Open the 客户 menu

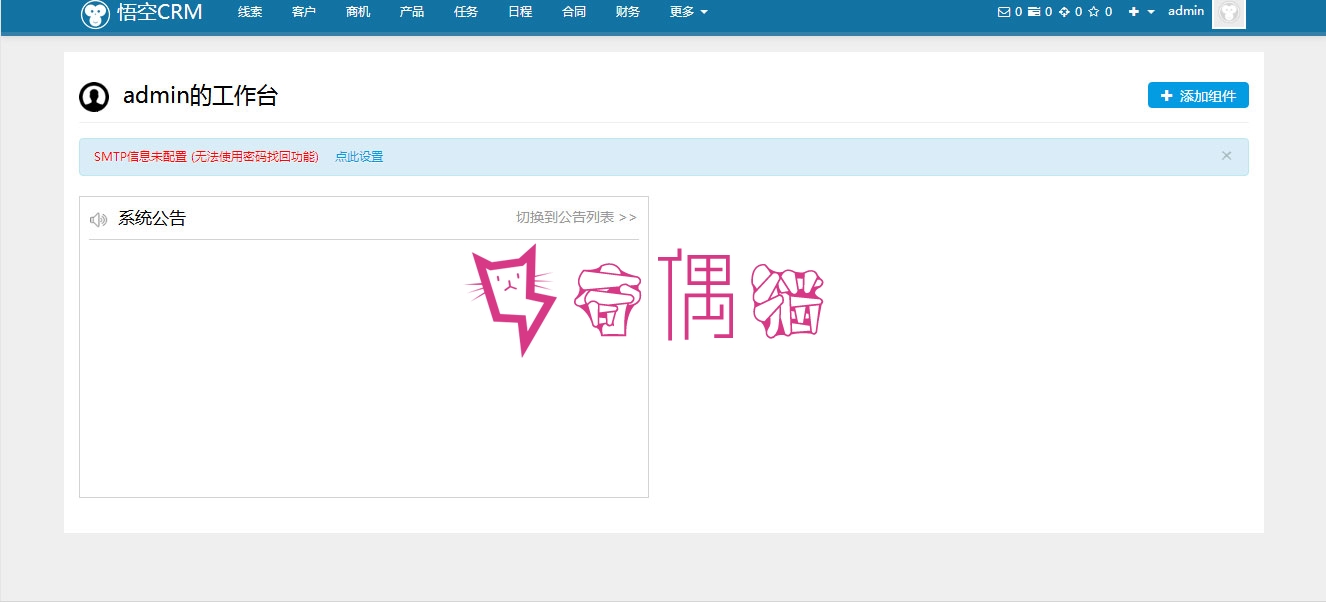[x=304, y=12]
